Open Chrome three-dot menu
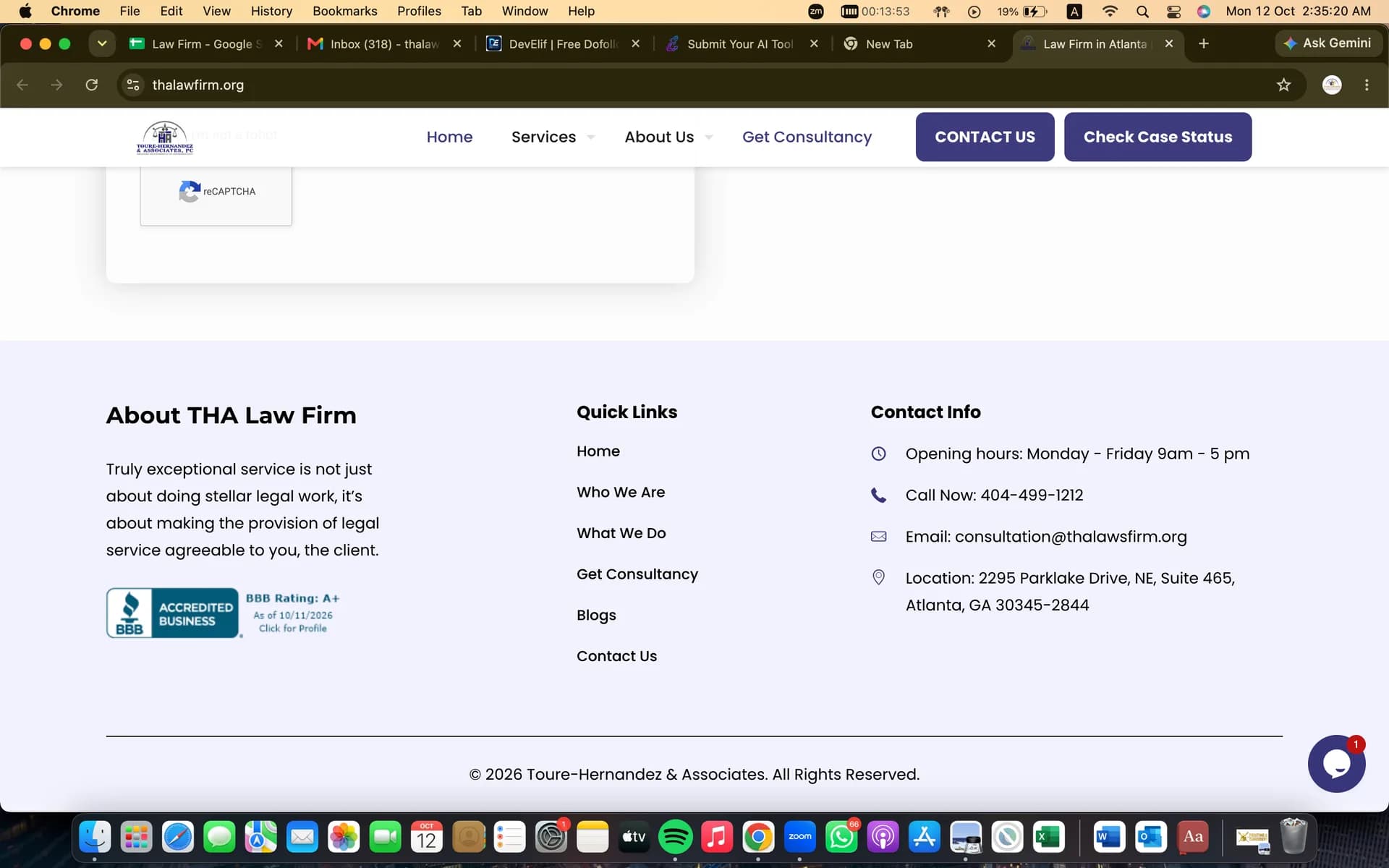 pos(1366,85)
